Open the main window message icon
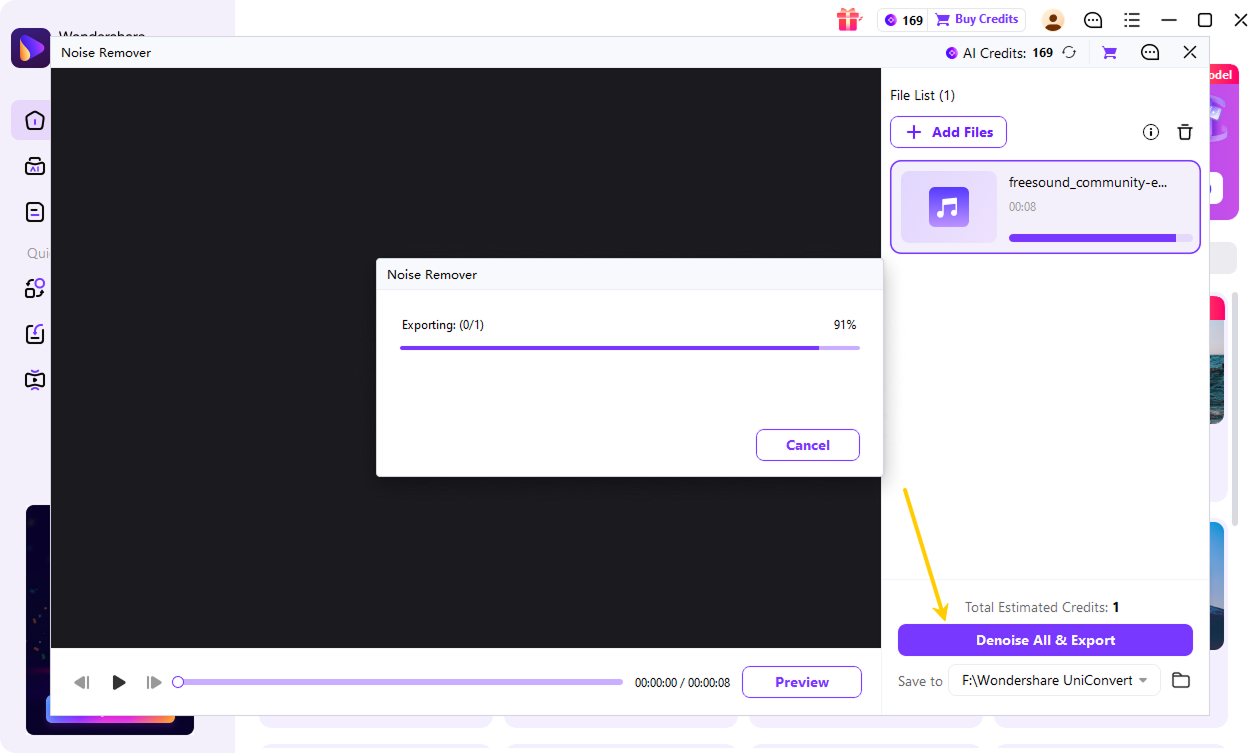This screenshot has height=753, width=1260. pyautogui.click(x=1094, y=20)
